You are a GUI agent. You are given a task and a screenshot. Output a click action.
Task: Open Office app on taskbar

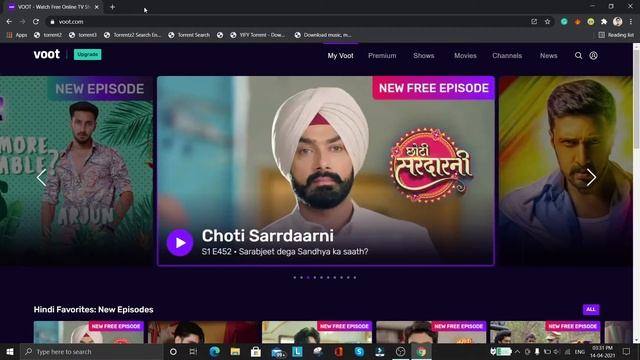pyautogui.click(x=338, y=351)
